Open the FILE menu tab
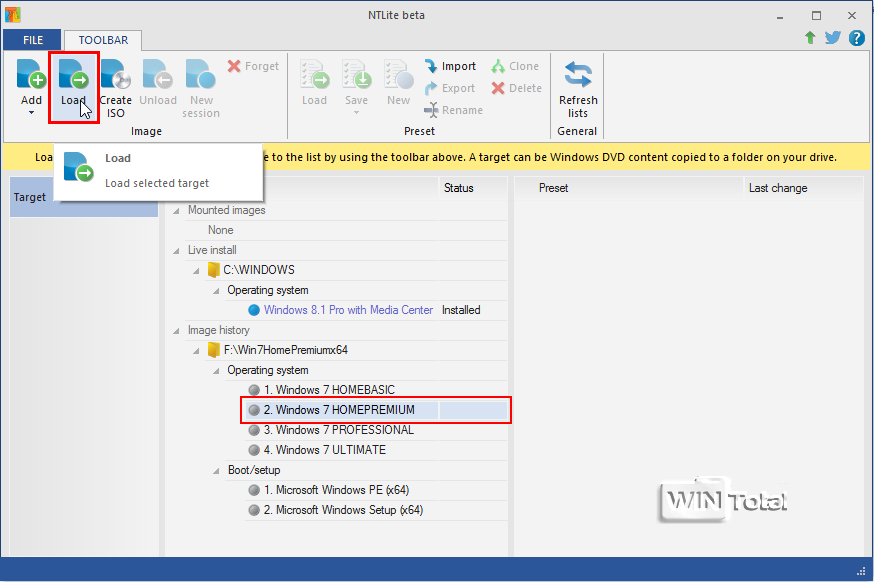 pos(33,40)
